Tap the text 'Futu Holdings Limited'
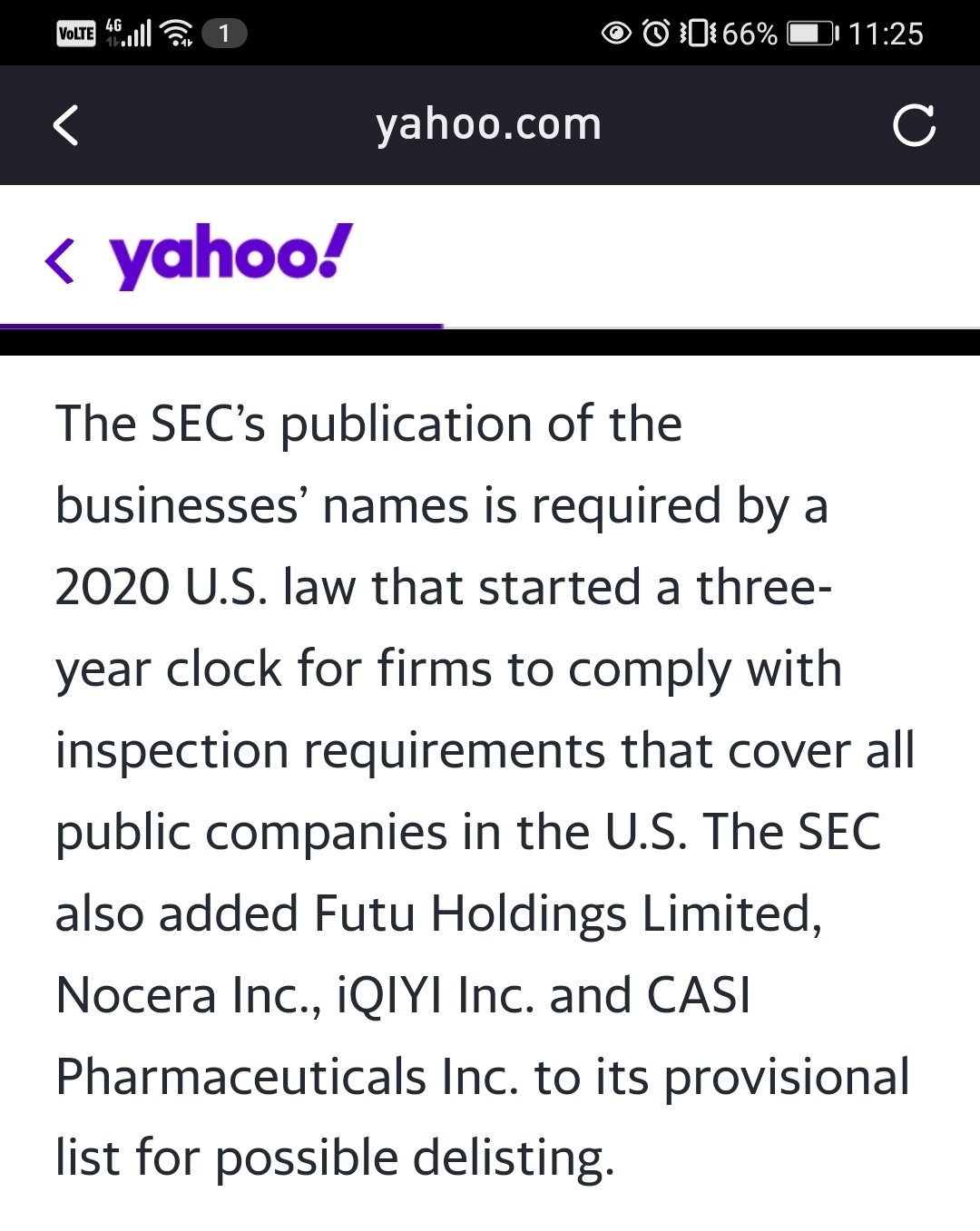 click(x=567, y=913)
